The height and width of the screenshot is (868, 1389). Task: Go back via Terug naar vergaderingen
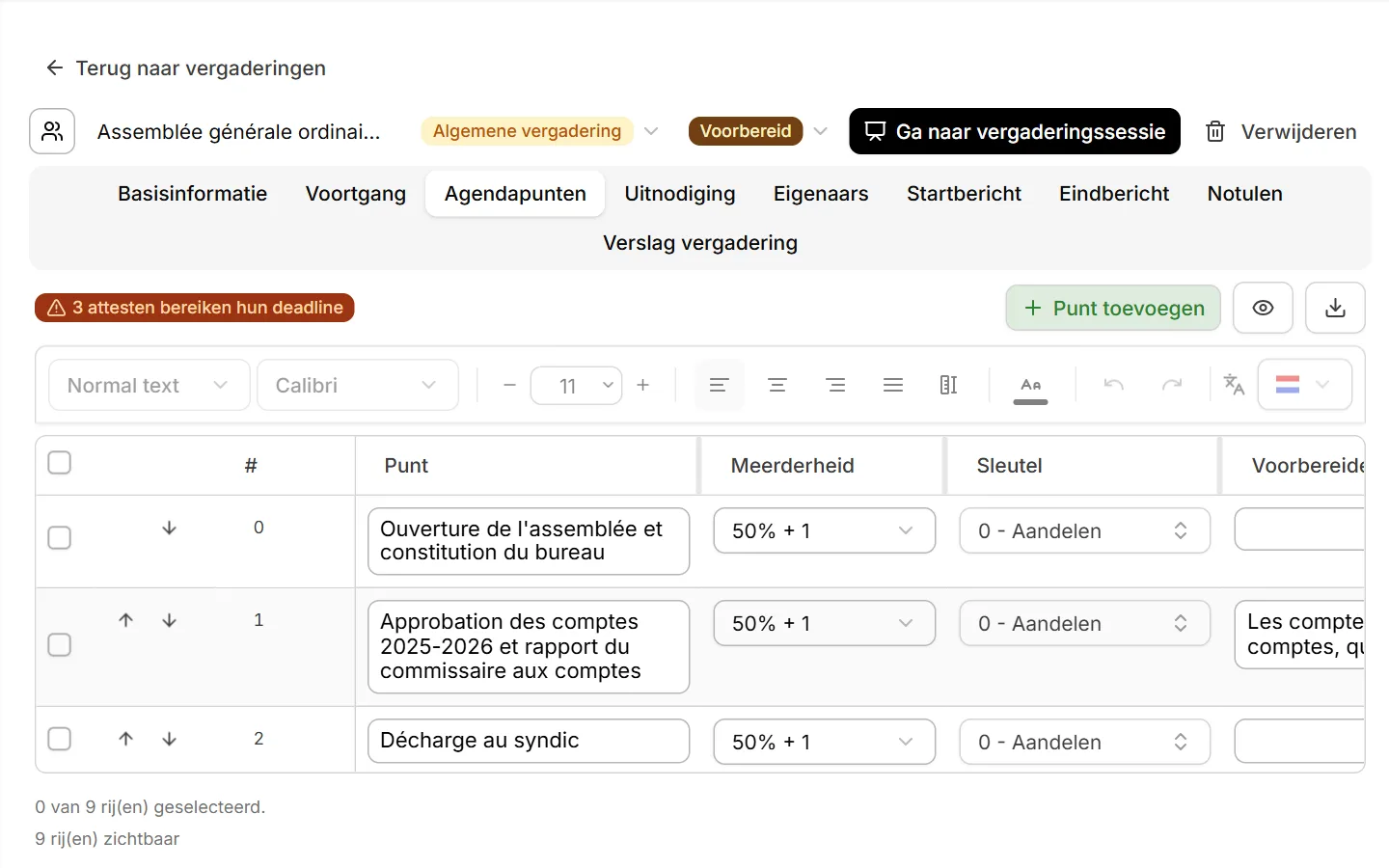186,68
